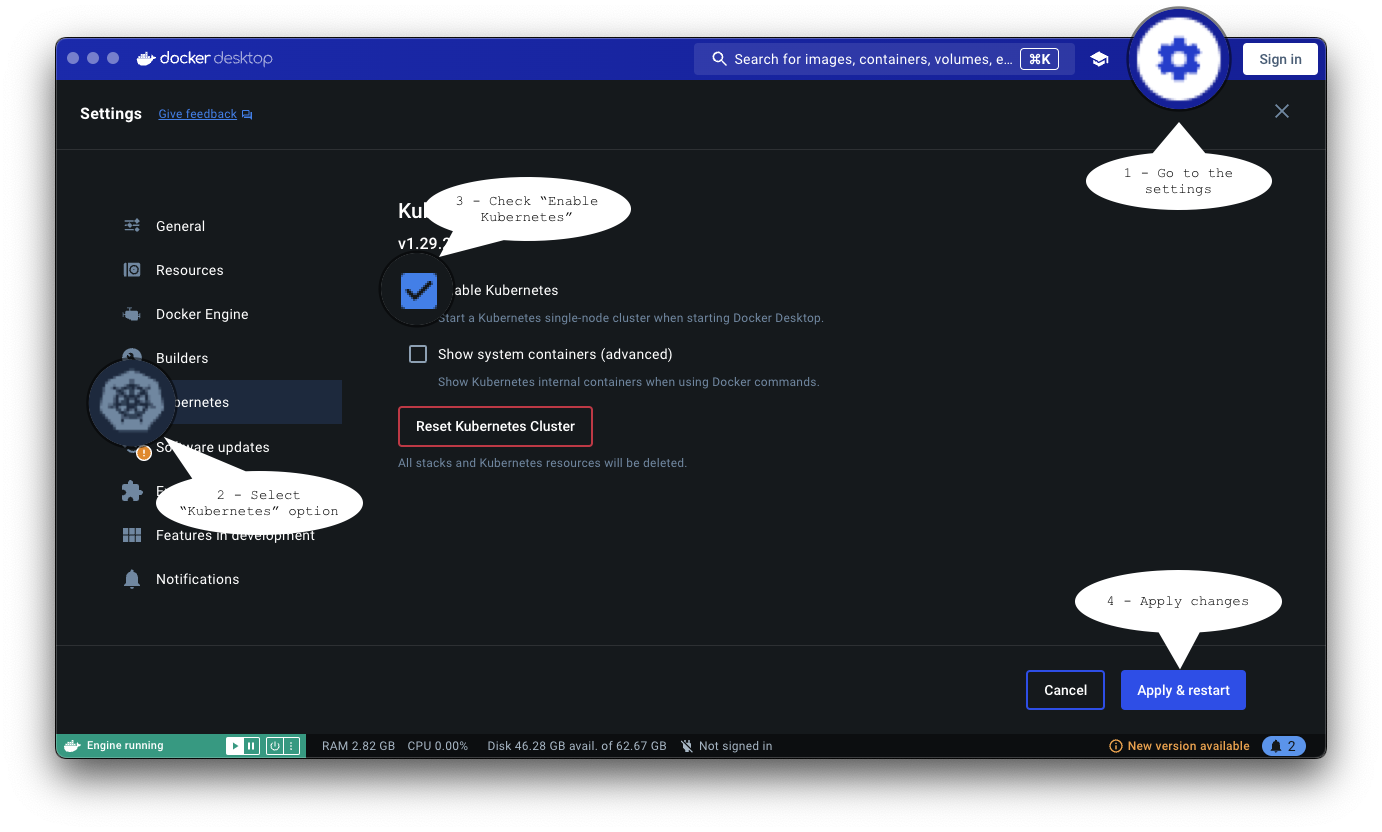Click the RAM 2.82 GB status text
Screen dimensions: 1382x832
[358, 746]
